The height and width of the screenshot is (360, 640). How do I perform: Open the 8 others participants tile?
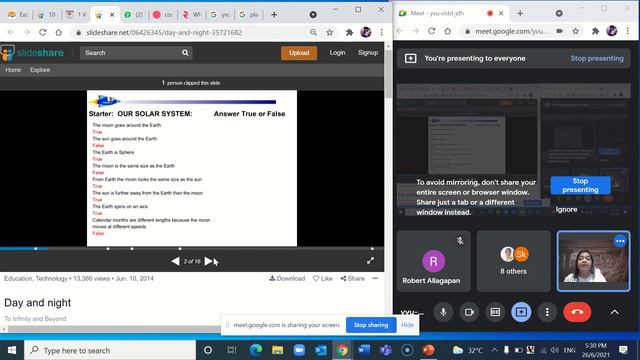click(x=513, y=261)
